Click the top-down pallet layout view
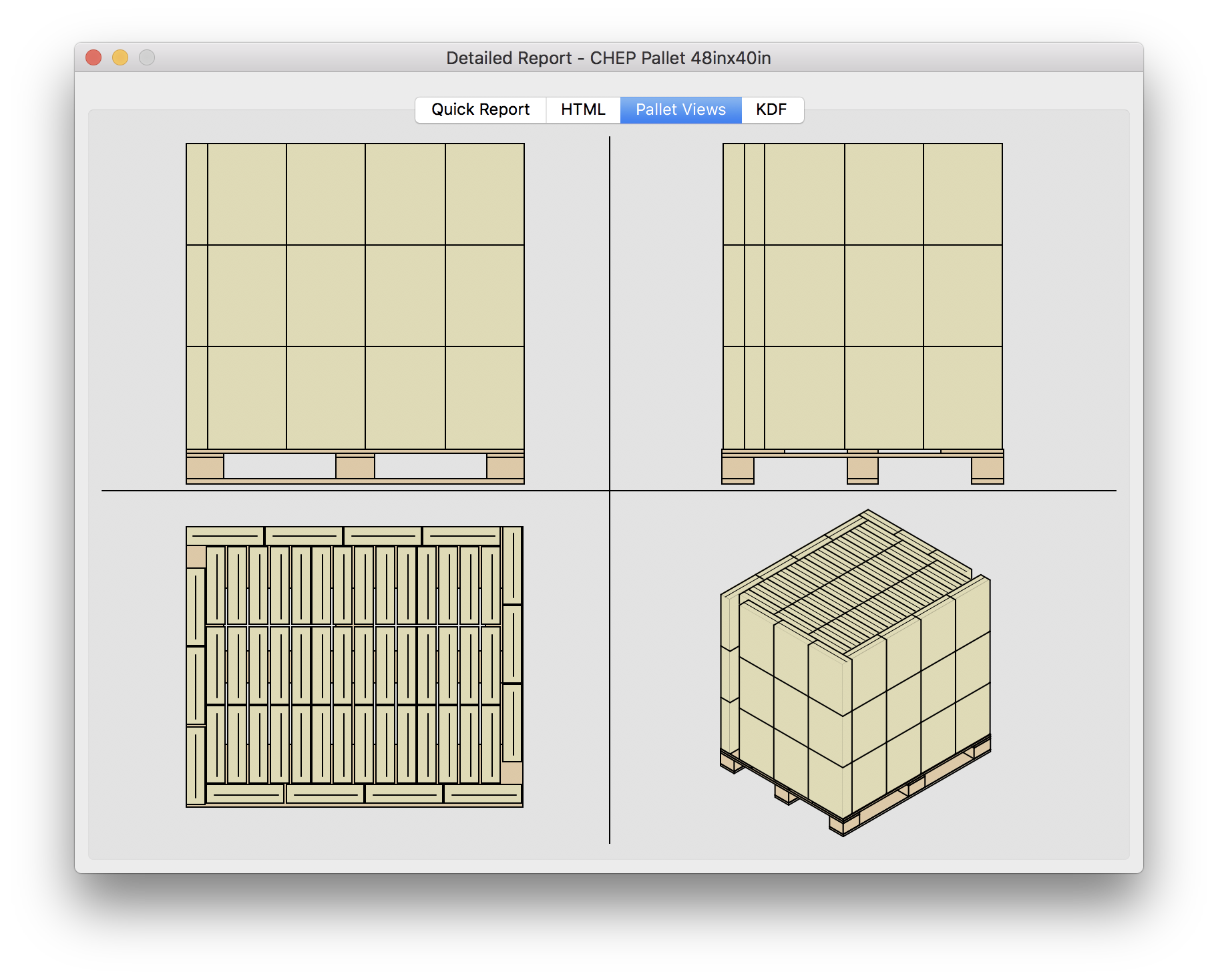Image resolution: width=1218 pixels, height=980 pixels. pyautogui.click(x=355, y=667)
